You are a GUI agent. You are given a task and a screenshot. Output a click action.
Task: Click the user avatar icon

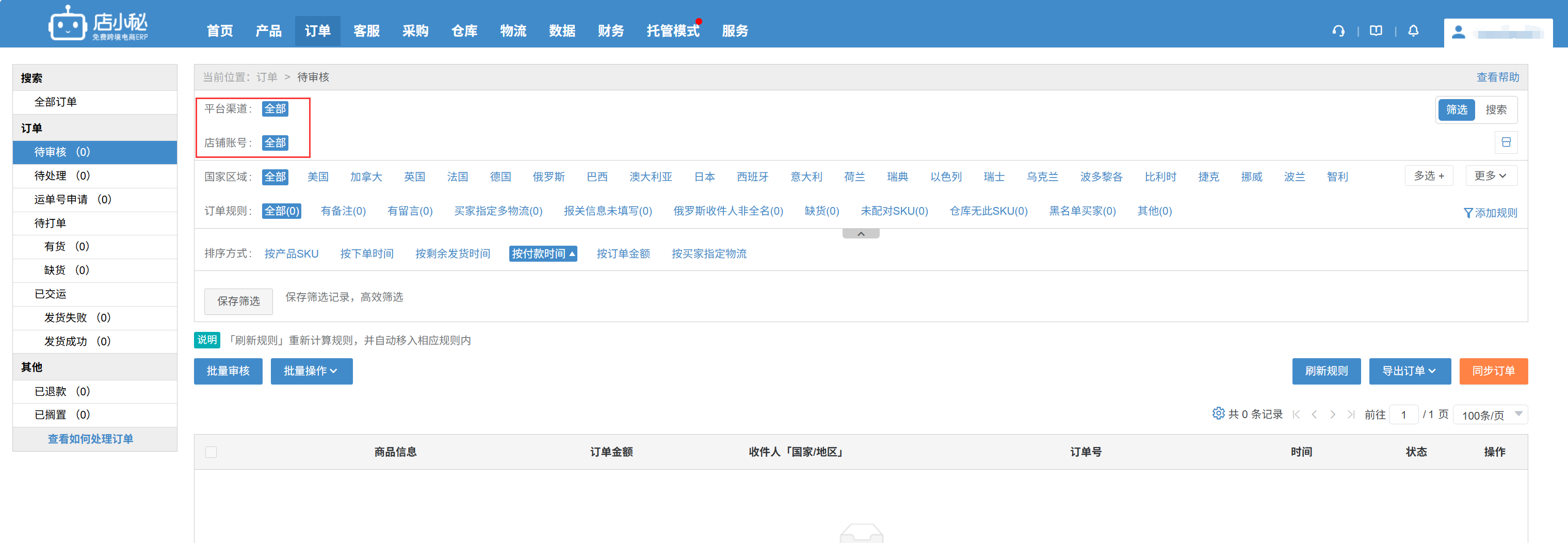(x=1458, y=33)
